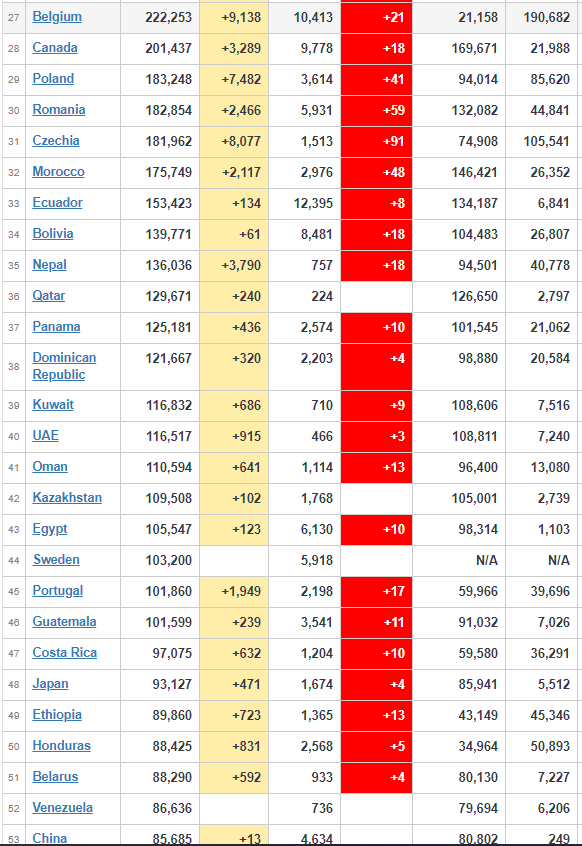Open the Japan country page
The height and width of the screenshot is (846, 582).
(x=50, y=684)
